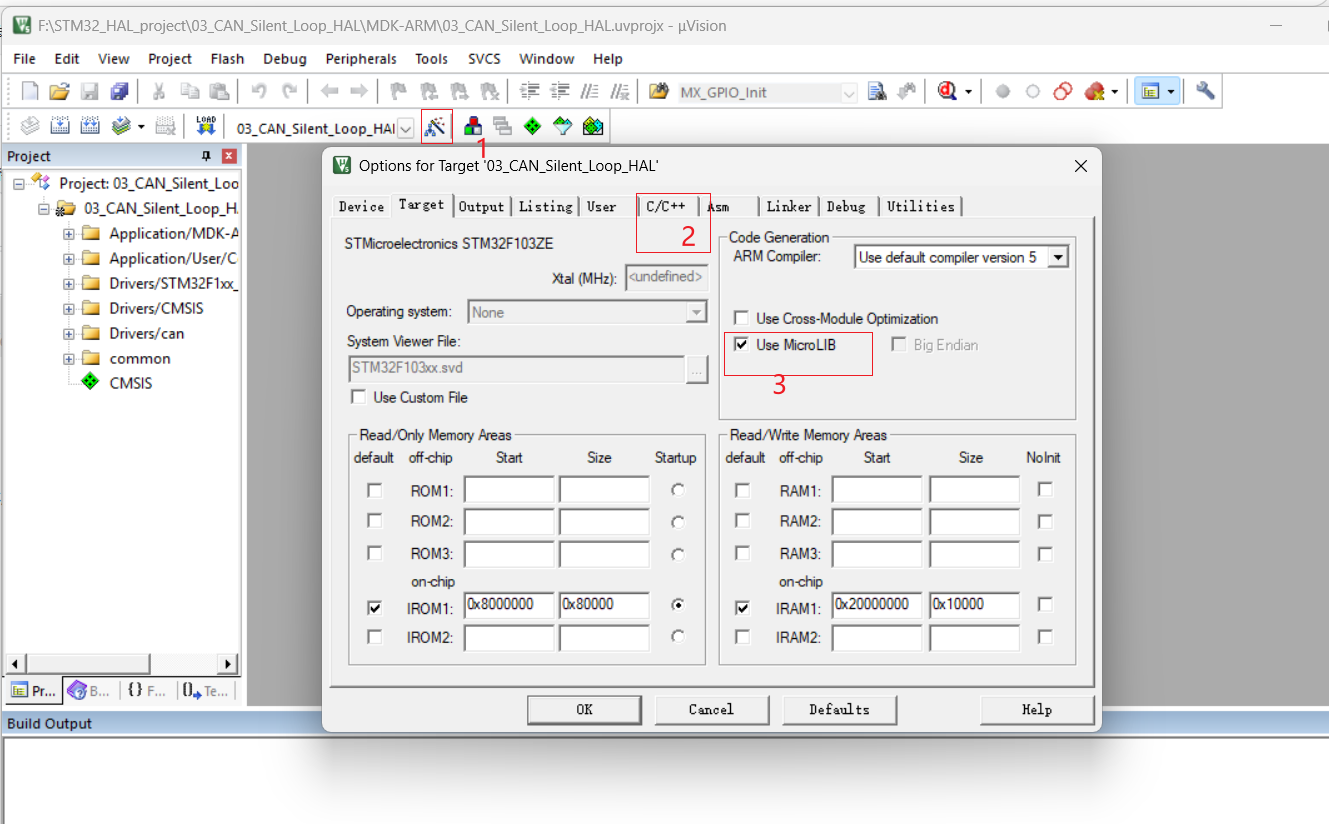Screen dimensions: 1329x824
Task: Click the Build target icon
Action: [60, 127]
